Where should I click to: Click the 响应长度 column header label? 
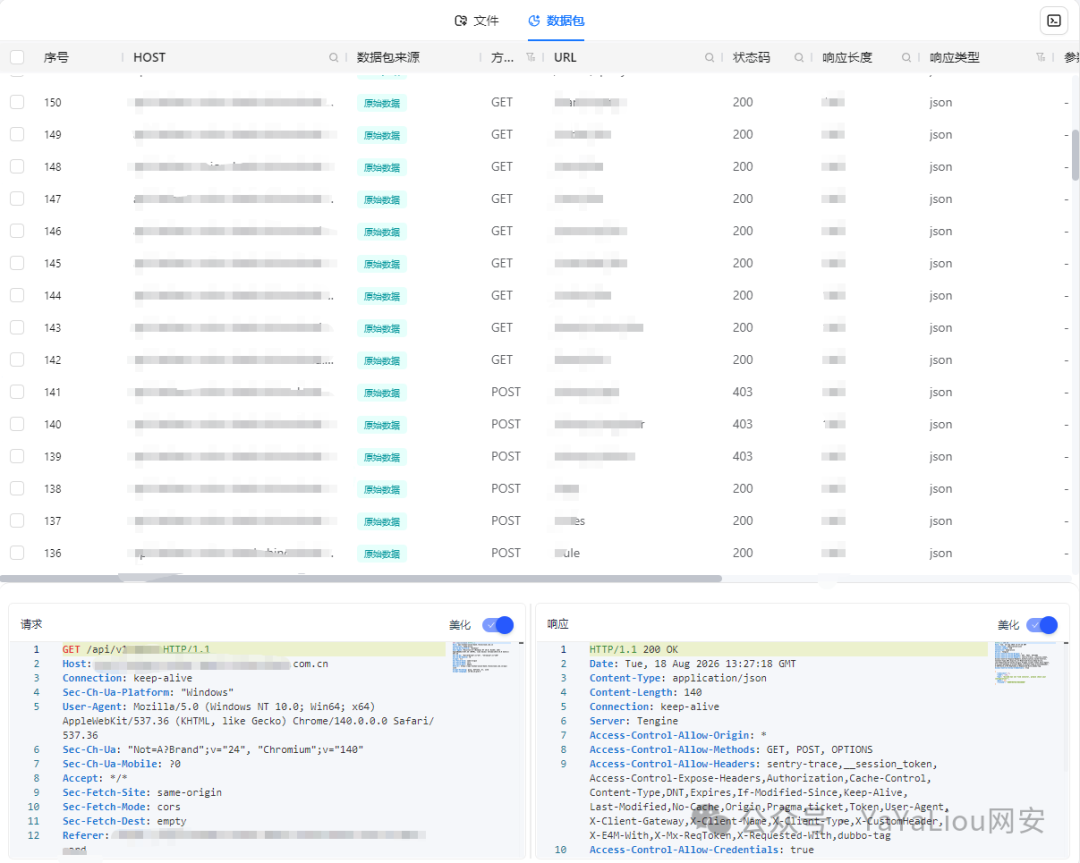point(847,58)
